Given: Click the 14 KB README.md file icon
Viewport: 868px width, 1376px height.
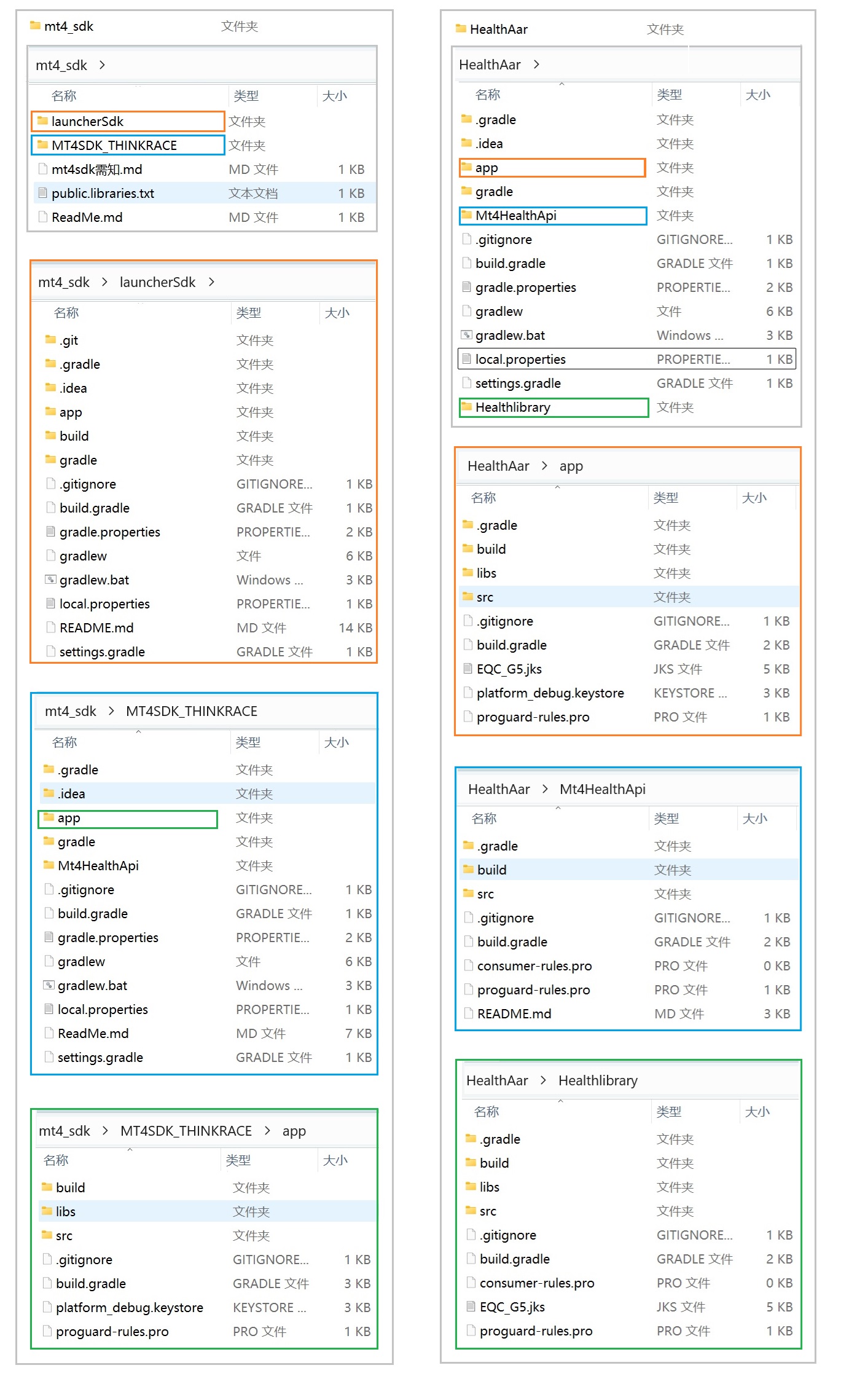Looking at the screenshot, I should (x=51, y=627).
